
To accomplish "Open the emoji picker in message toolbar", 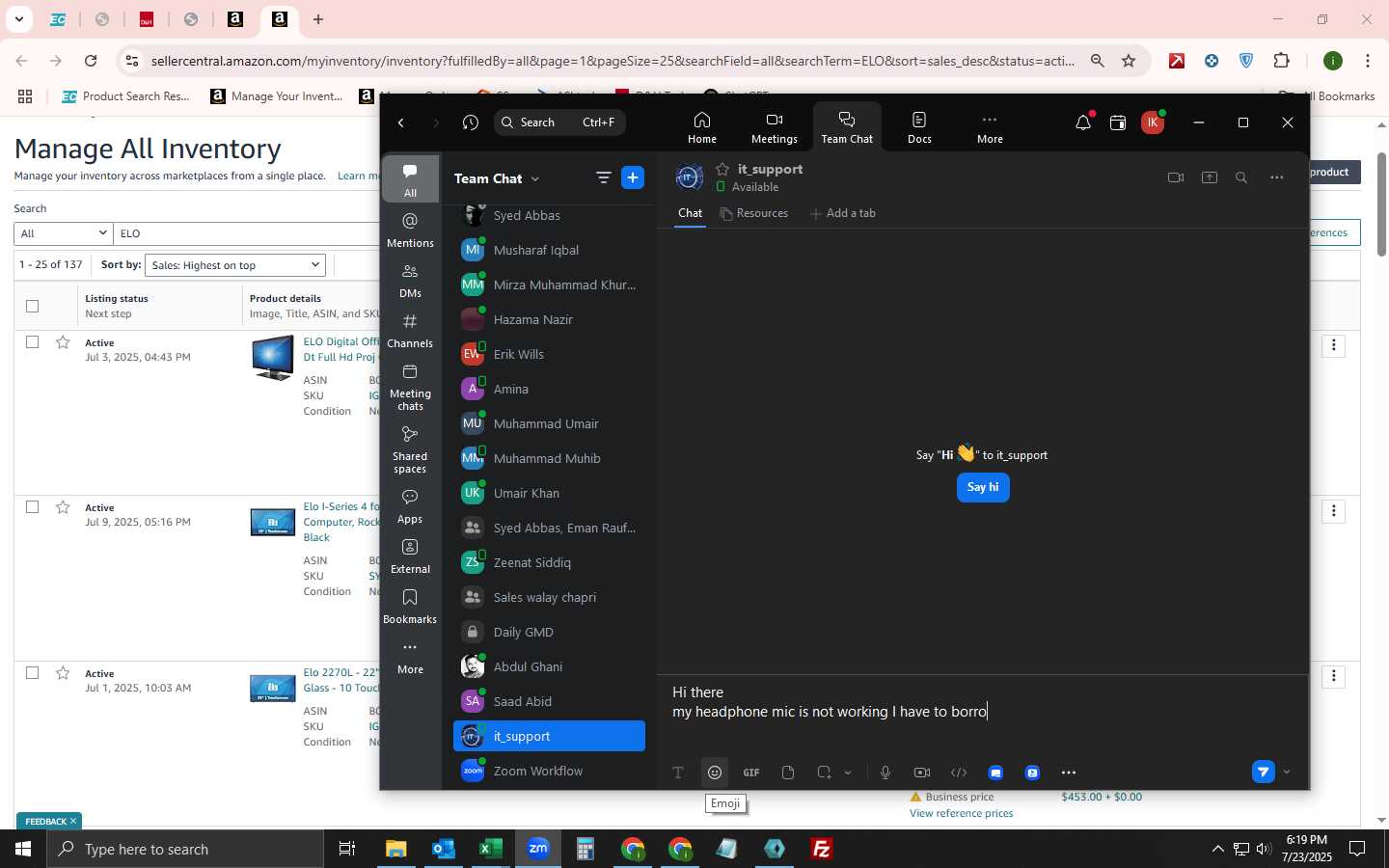I will tap(715, 772).
